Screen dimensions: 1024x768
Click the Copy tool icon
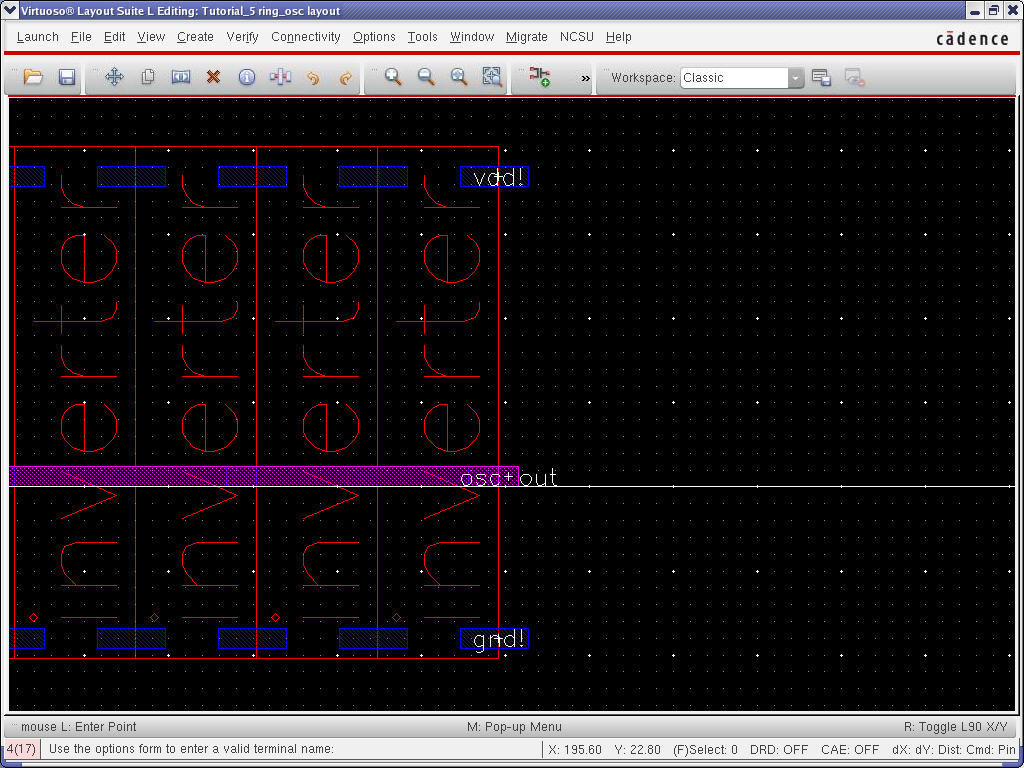(148, 77)
